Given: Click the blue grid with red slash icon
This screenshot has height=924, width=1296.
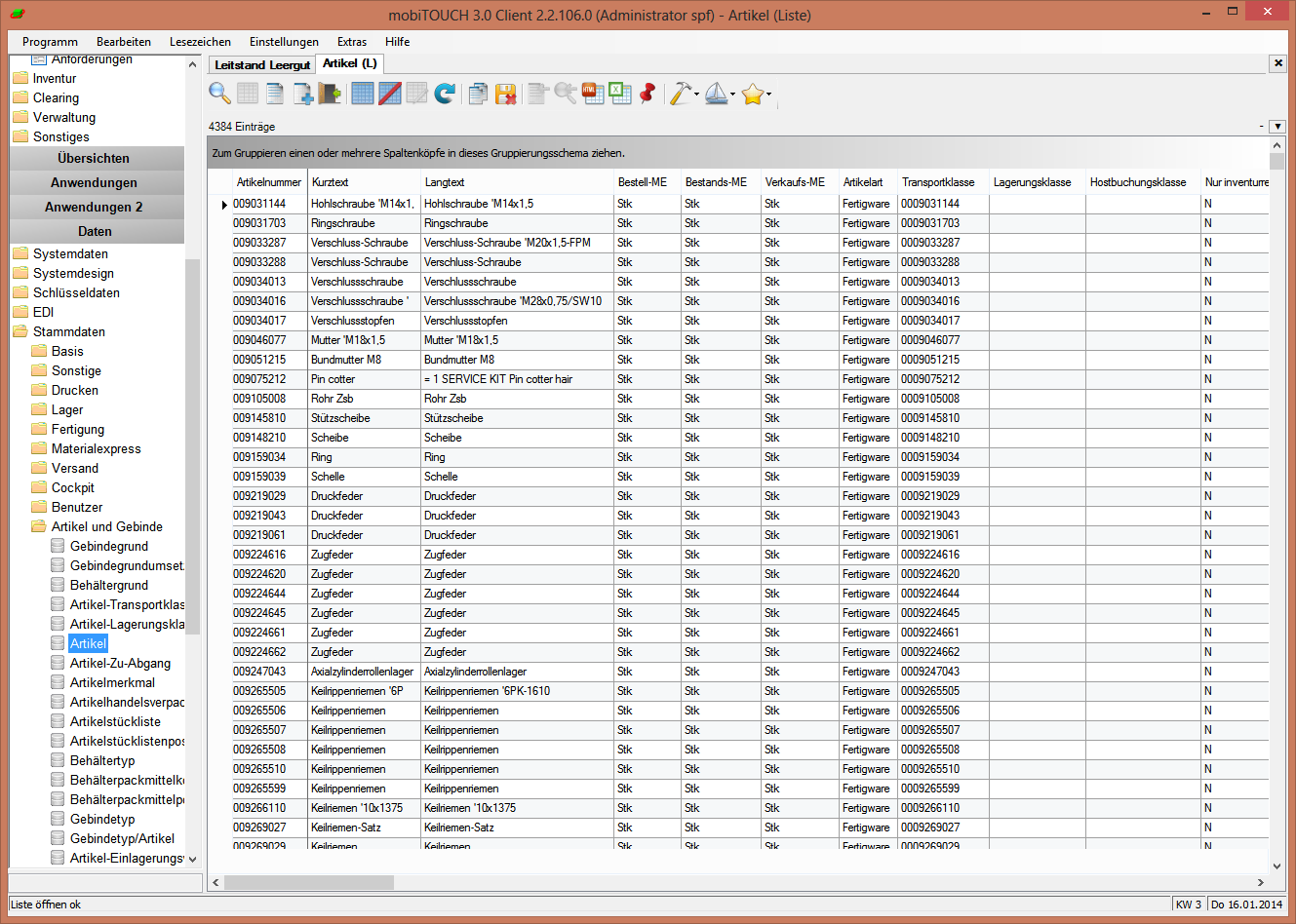Looking at the screenshot, I should (x=390, y=94).
